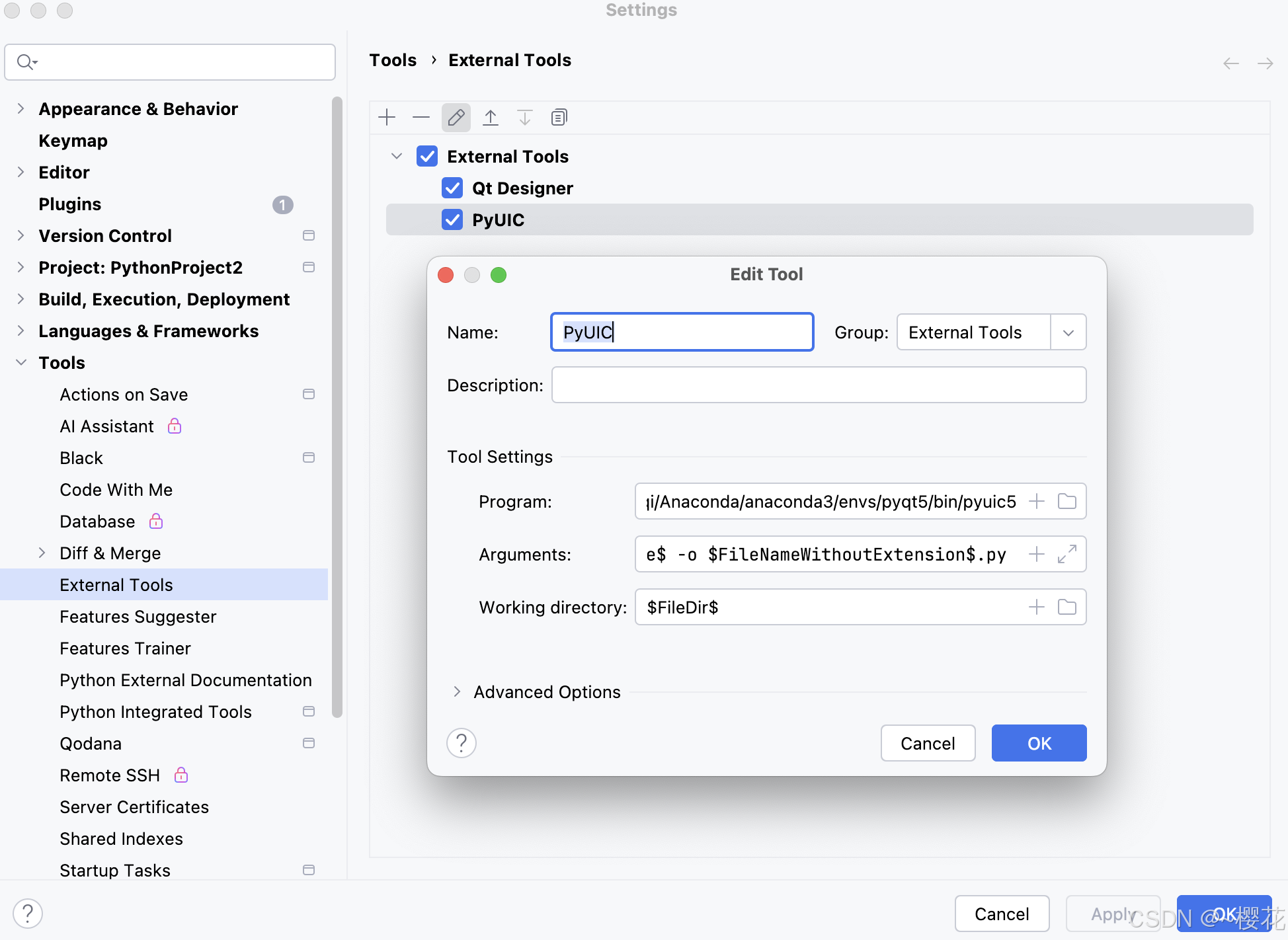Click the Copy tool icon
Viewport: 1288px width, 940px height.
coord(559,118)
